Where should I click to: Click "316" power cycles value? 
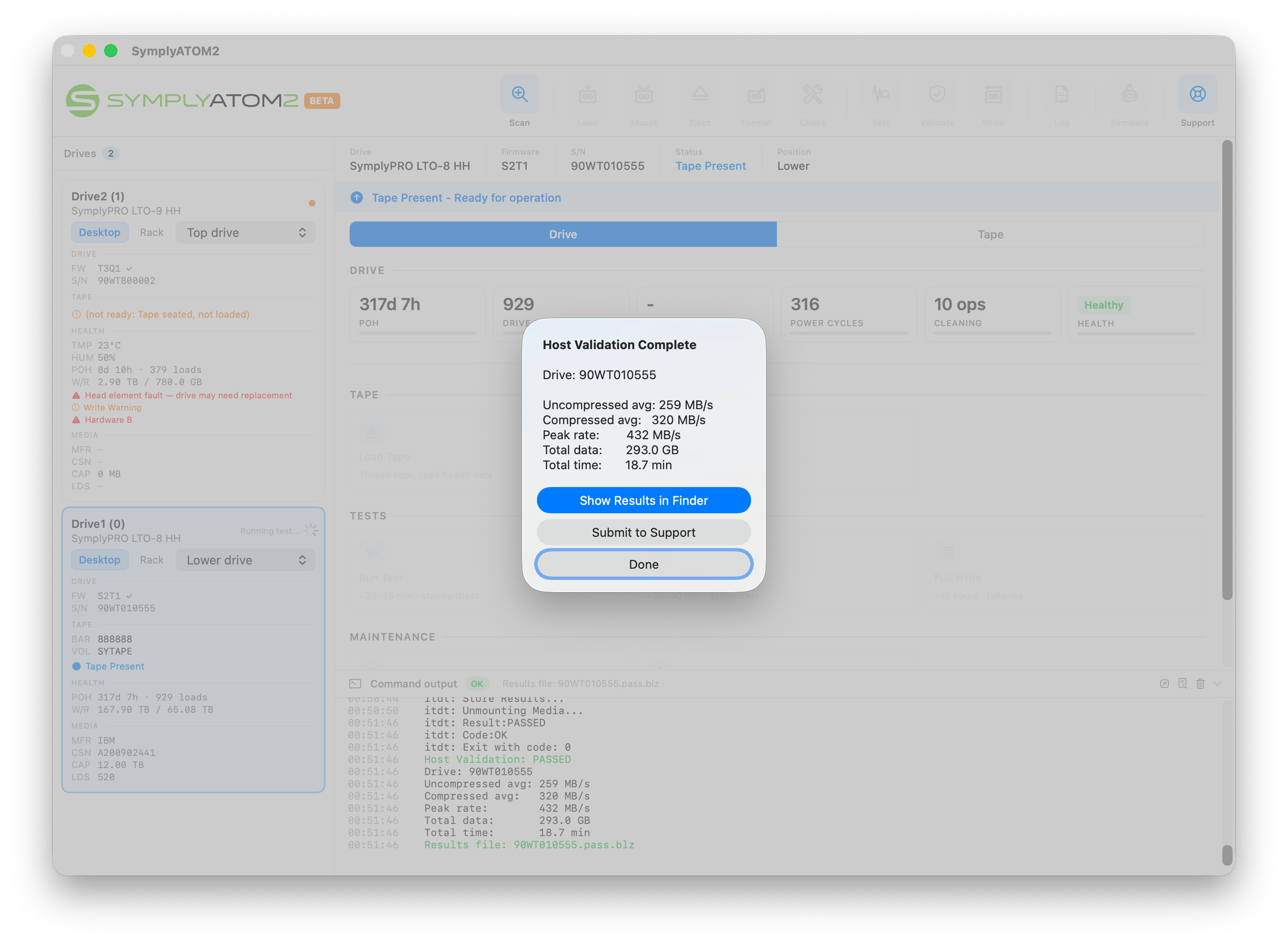(805, 304)
